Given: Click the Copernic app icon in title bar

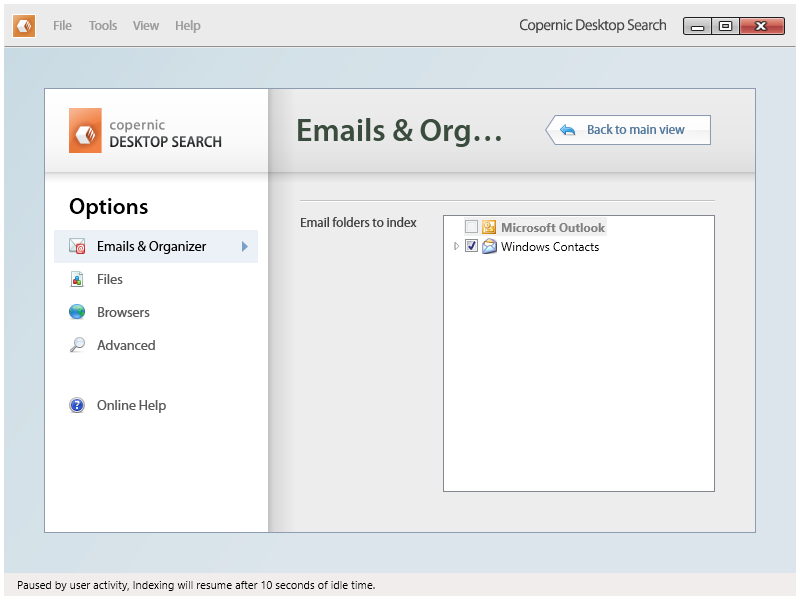Looking at the screenshot, I should pyautogui.click(x=24, y=26).
